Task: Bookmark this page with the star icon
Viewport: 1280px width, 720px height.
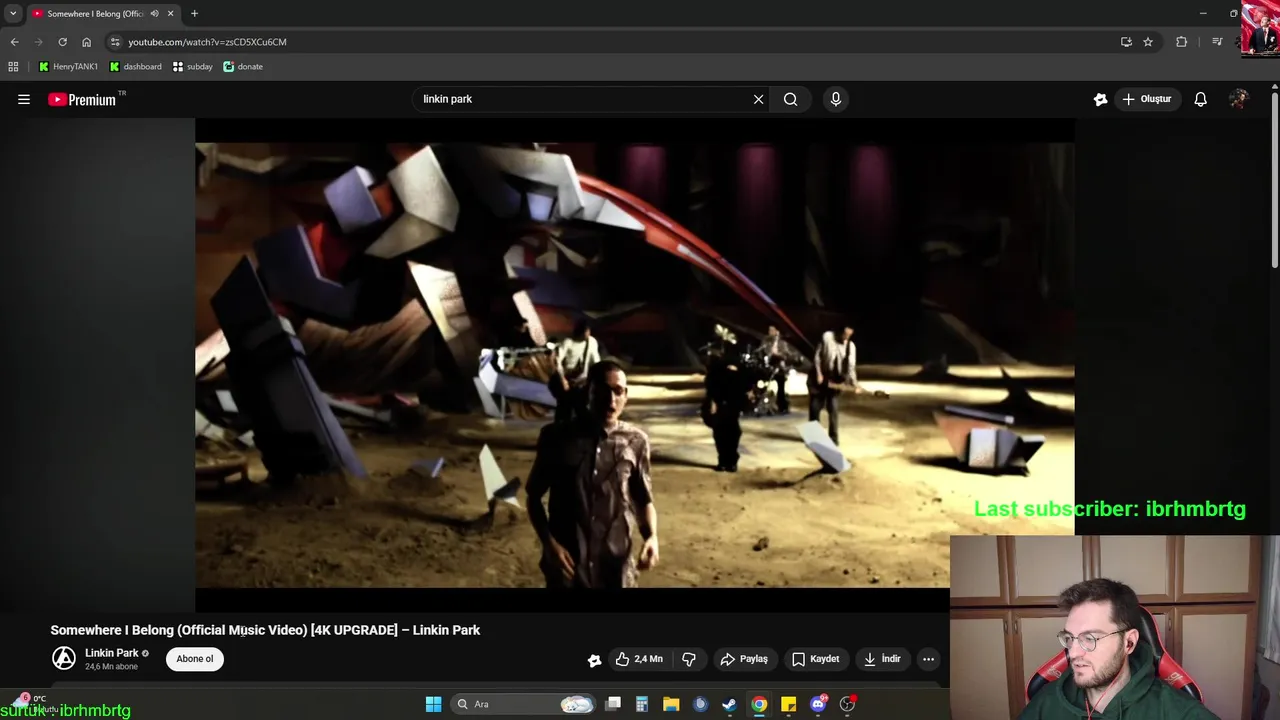Action: [x=1148, y=42]
